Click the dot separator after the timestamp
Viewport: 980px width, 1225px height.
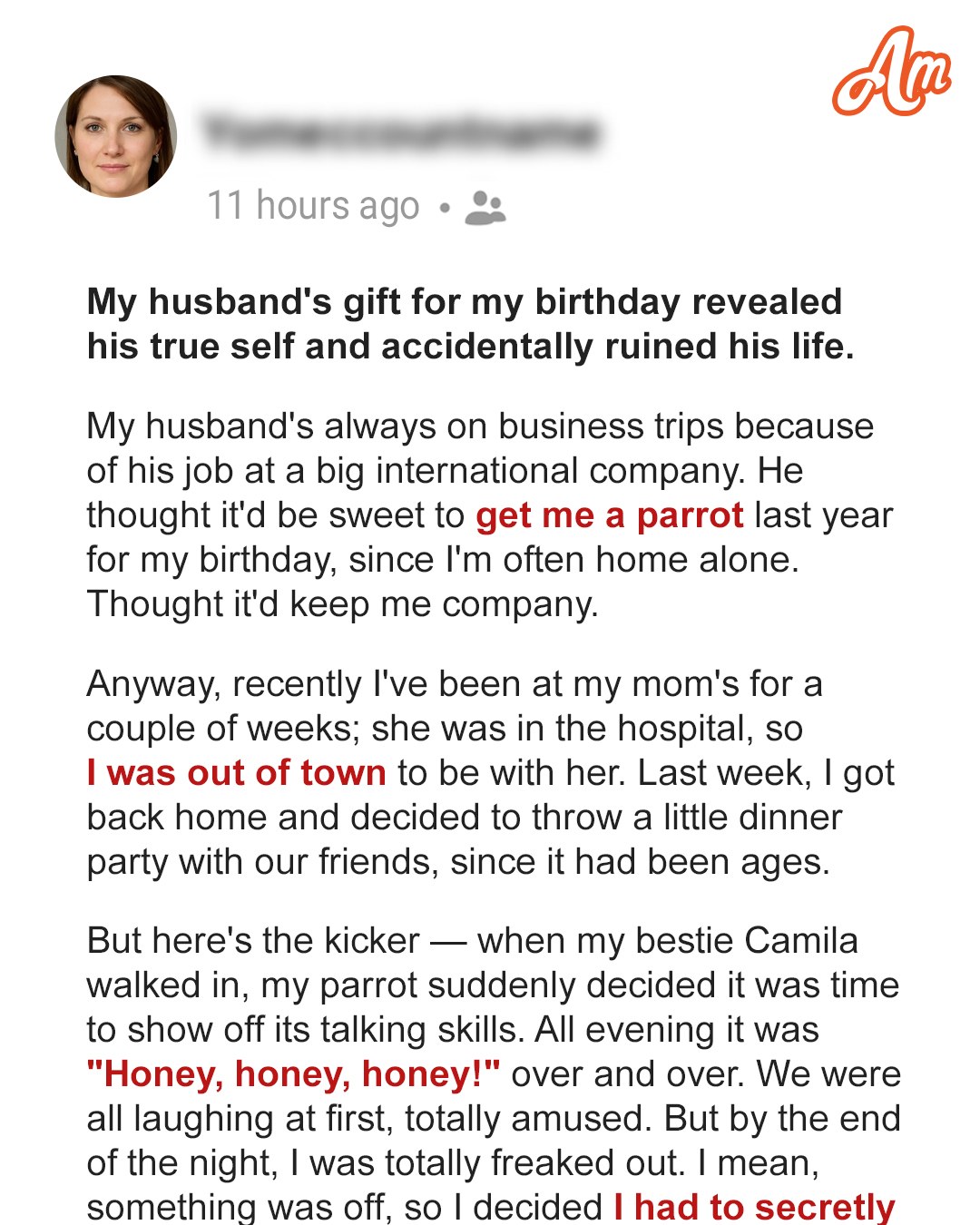[444, 208]
